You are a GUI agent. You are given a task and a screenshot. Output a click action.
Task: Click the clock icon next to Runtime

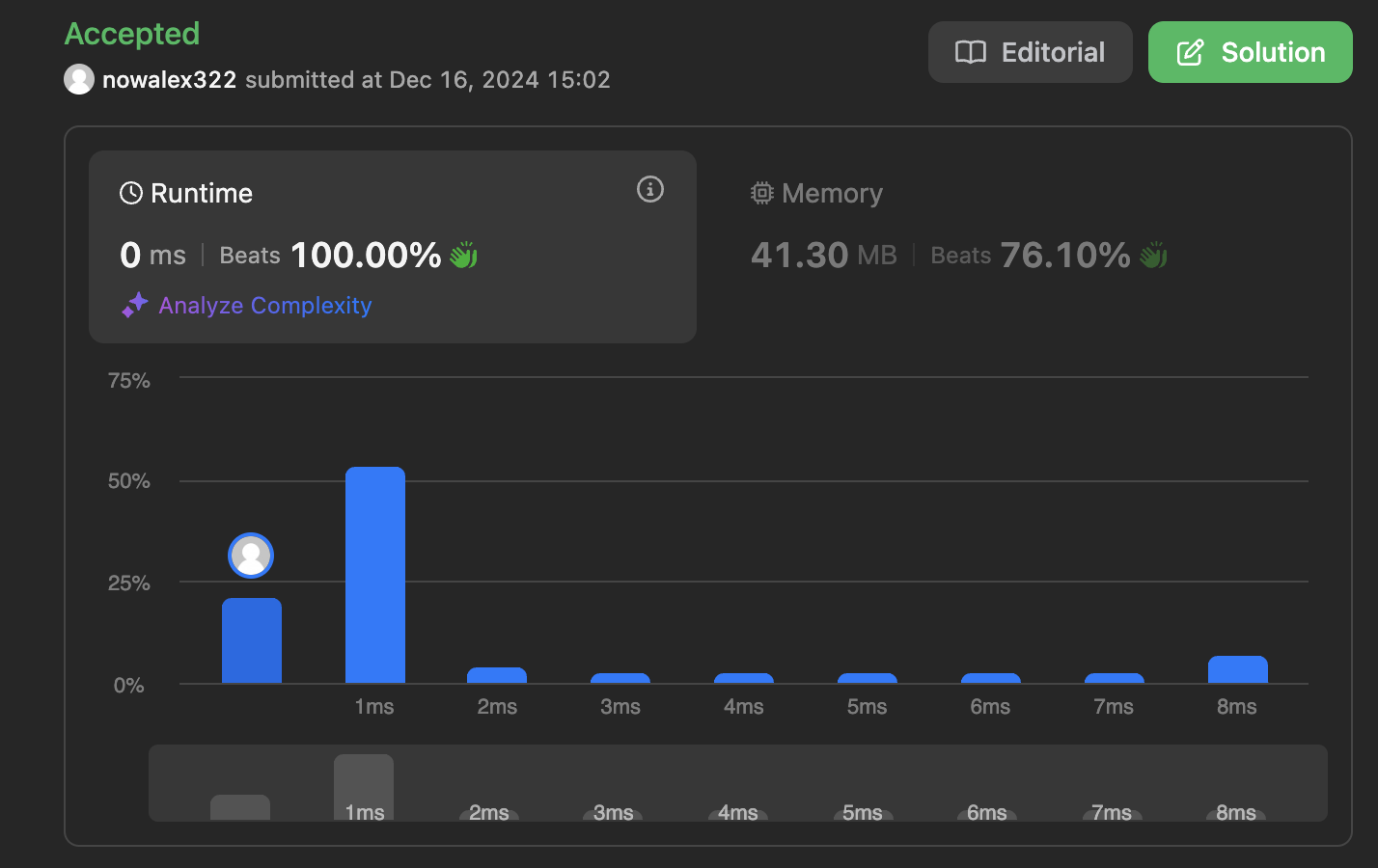[131, 194]
